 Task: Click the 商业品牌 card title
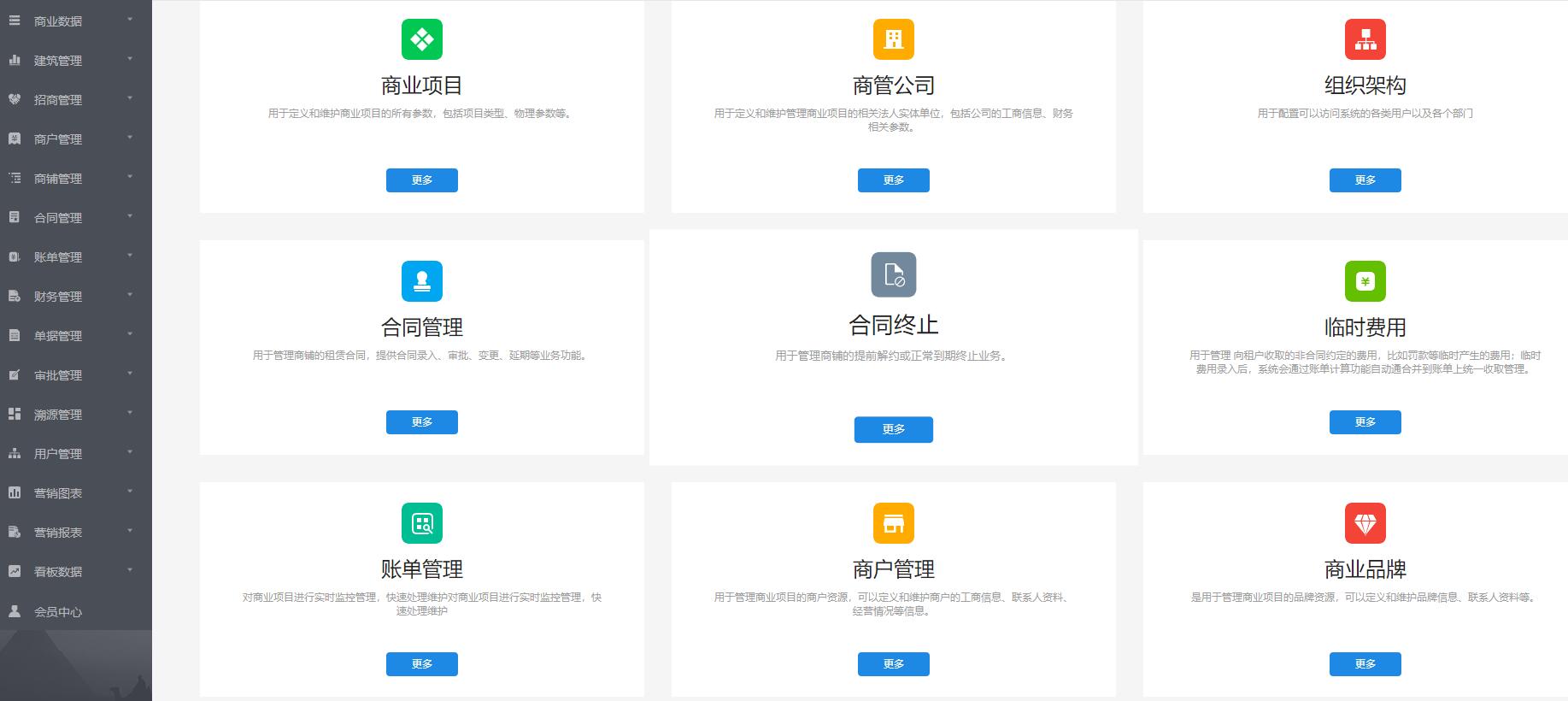coord(1365,569)
